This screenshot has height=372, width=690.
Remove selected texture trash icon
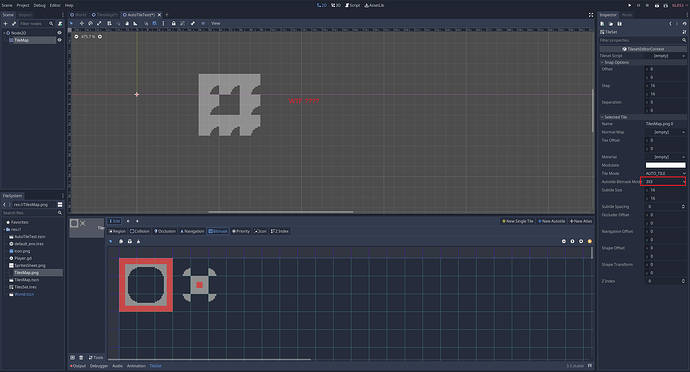[x=81, y=357]
